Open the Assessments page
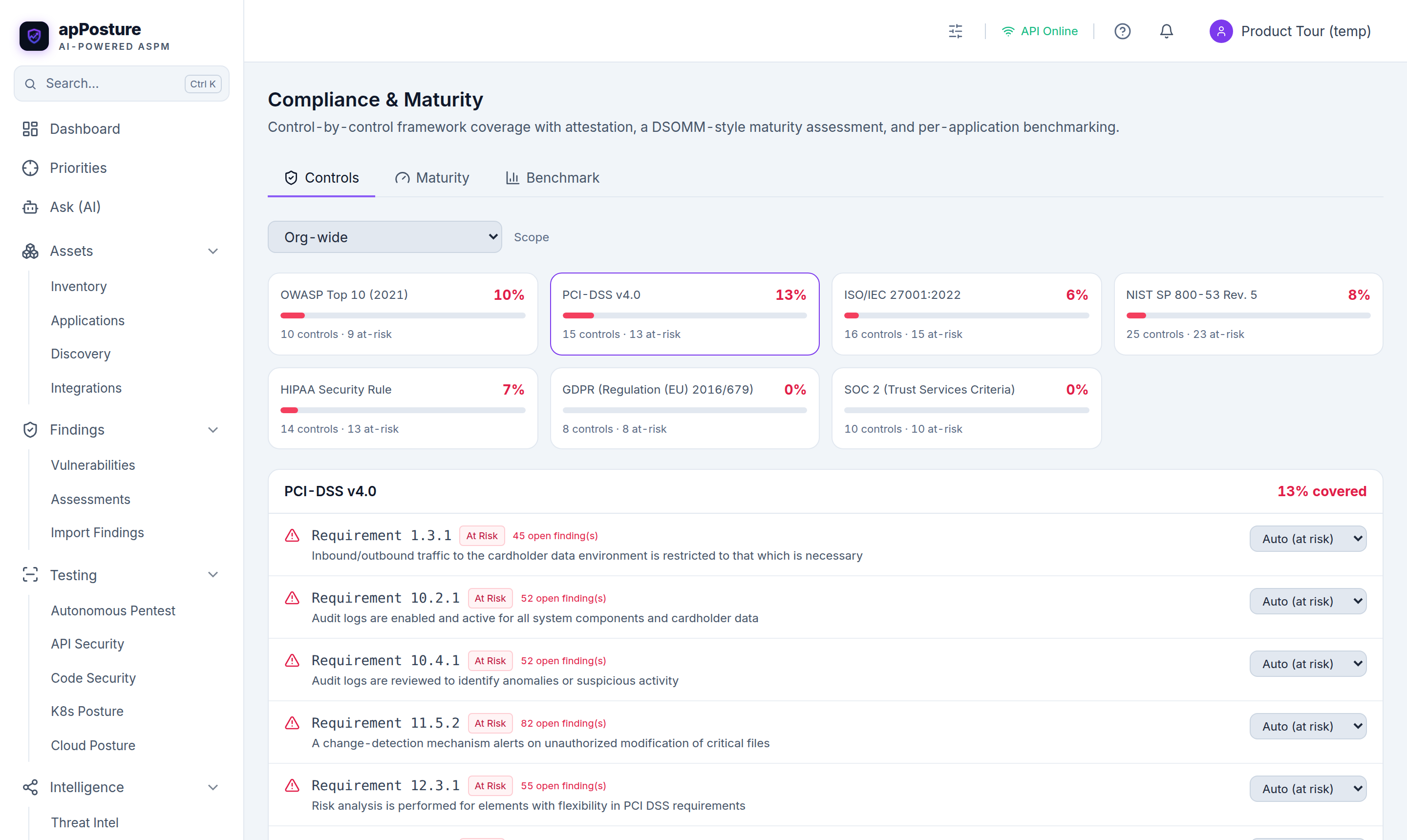 90,499
